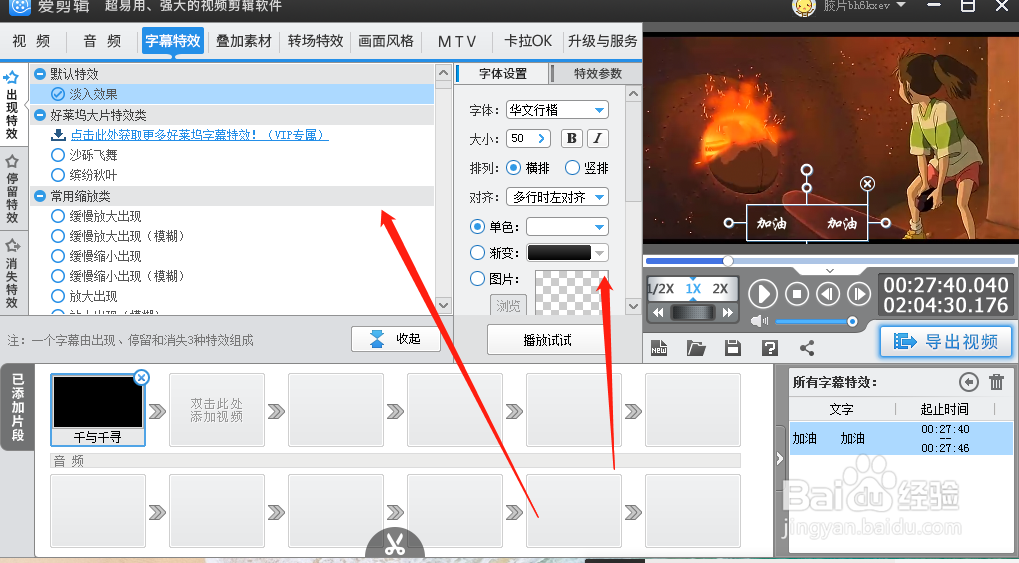Switch to the 视频 tab
This screenshot has height=563, width=1019.
coord(31,41)
